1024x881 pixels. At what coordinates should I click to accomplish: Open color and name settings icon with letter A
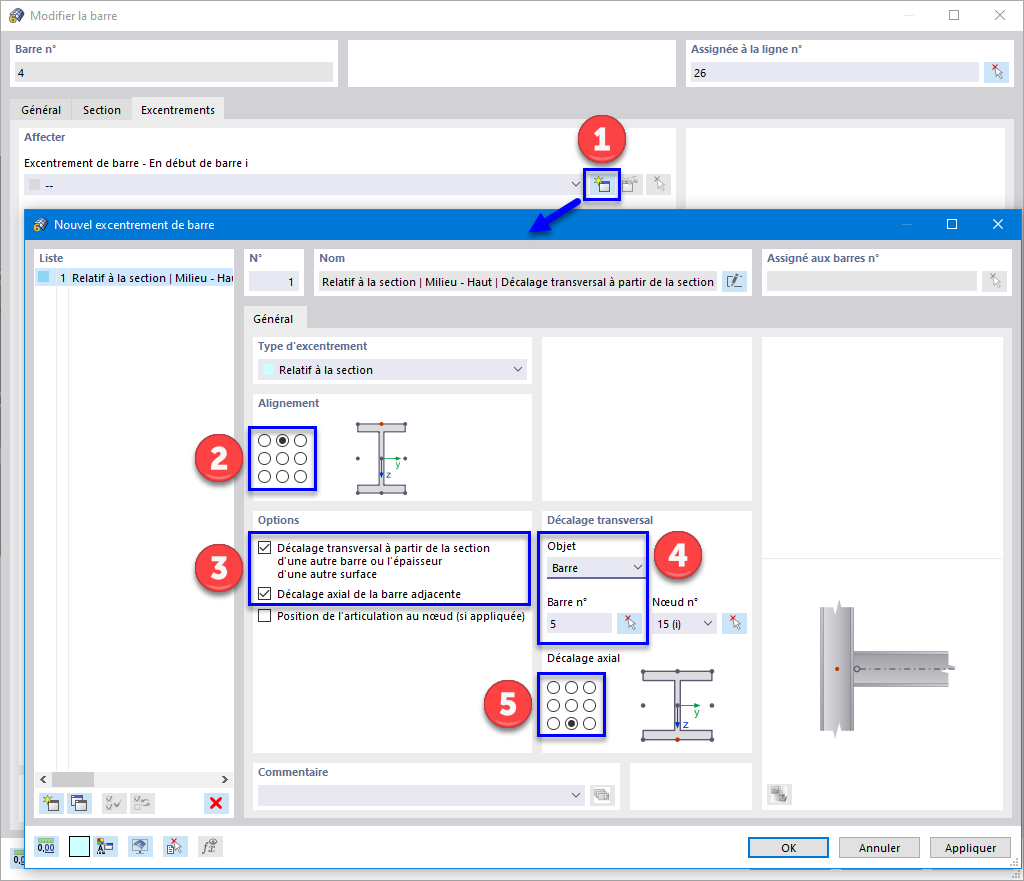[x=104, y=846]
